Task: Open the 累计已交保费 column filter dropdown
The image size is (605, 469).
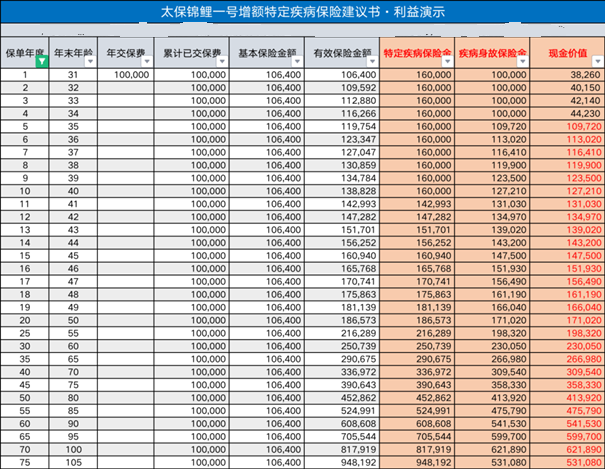Action: pos(222,61)
